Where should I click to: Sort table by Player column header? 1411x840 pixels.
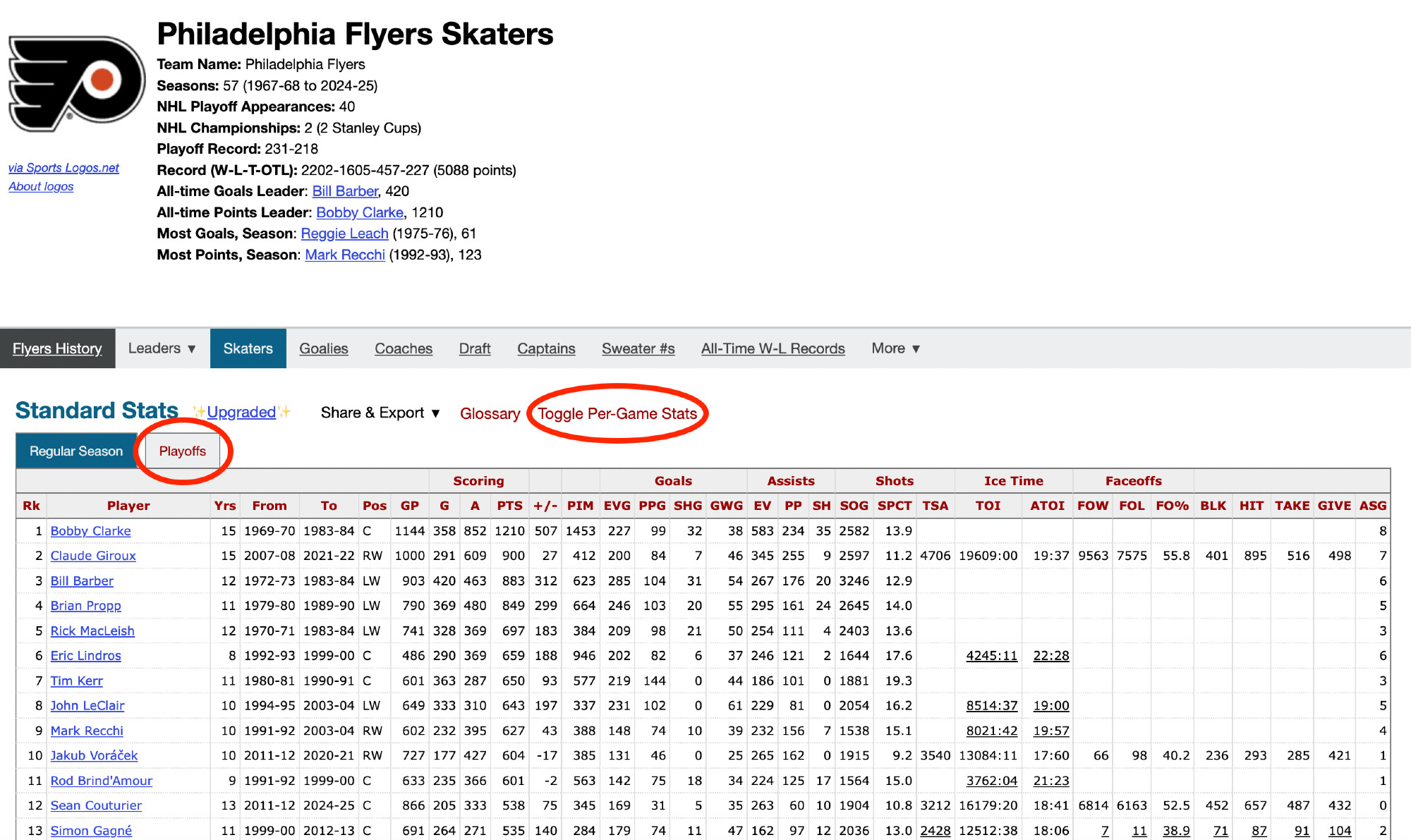tap(128, 506)
